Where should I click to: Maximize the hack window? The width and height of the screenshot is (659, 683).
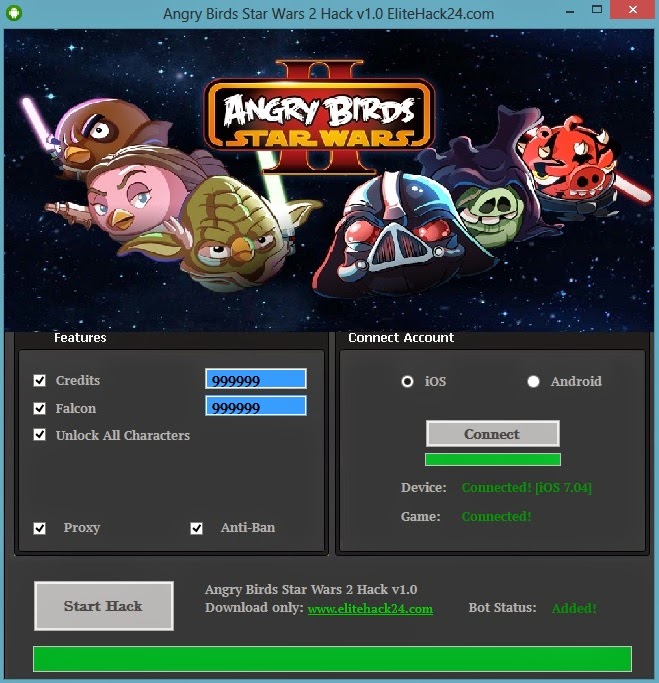pyautogui.click(x=597, y=10)
